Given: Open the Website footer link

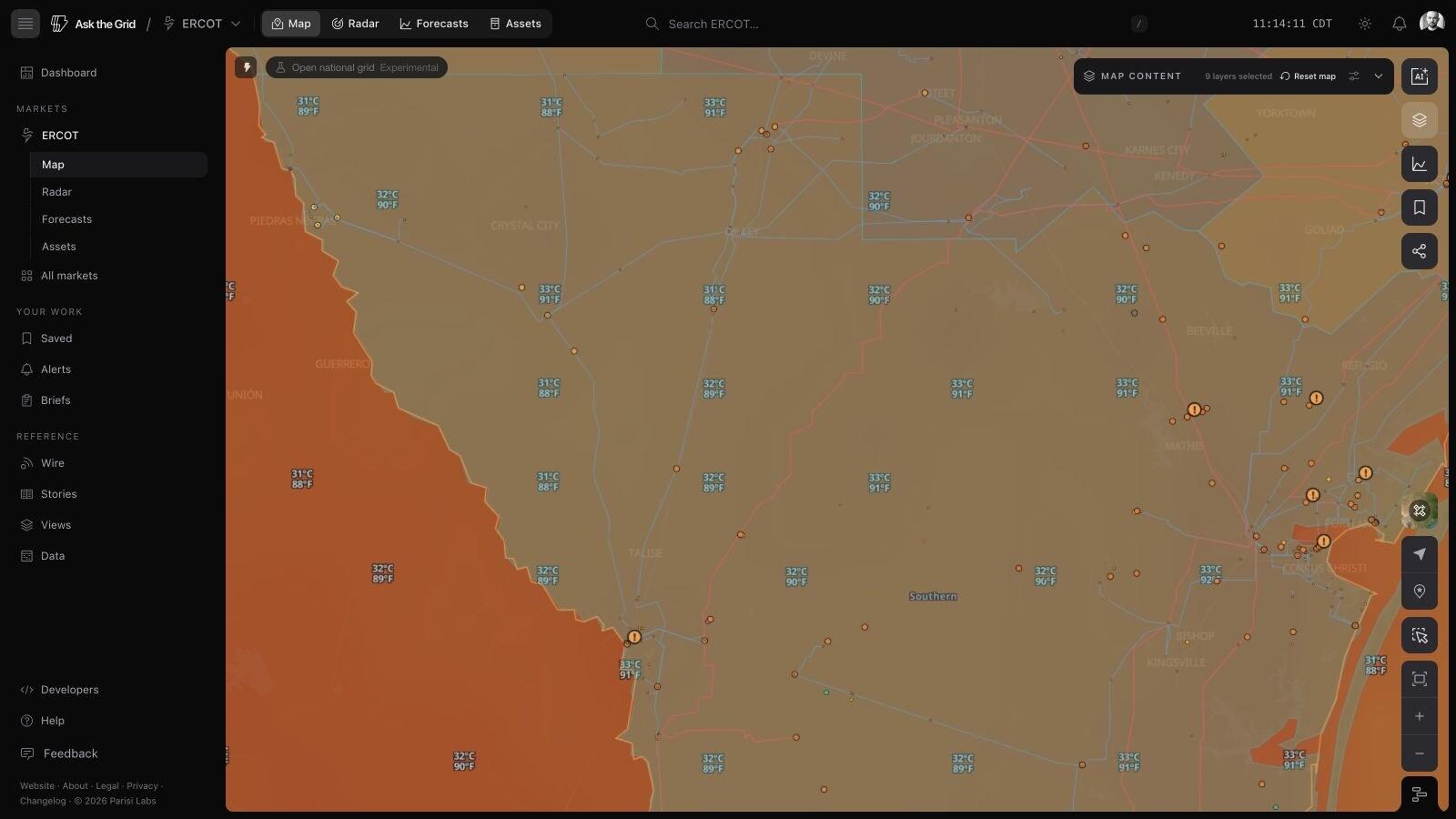Looking at the screenshot, I should 37,786.
